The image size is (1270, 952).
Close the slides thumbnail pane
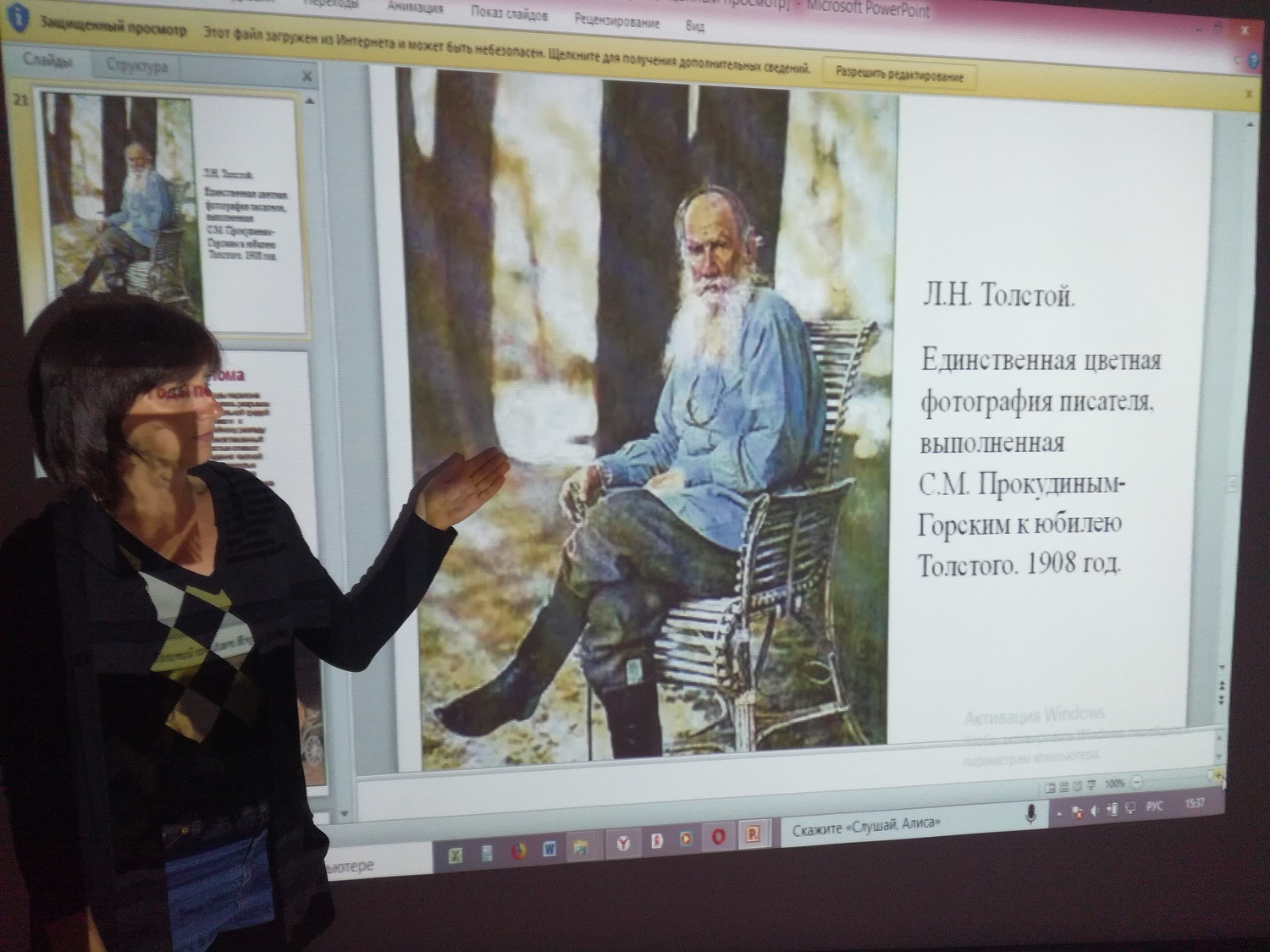click(307, 76)
